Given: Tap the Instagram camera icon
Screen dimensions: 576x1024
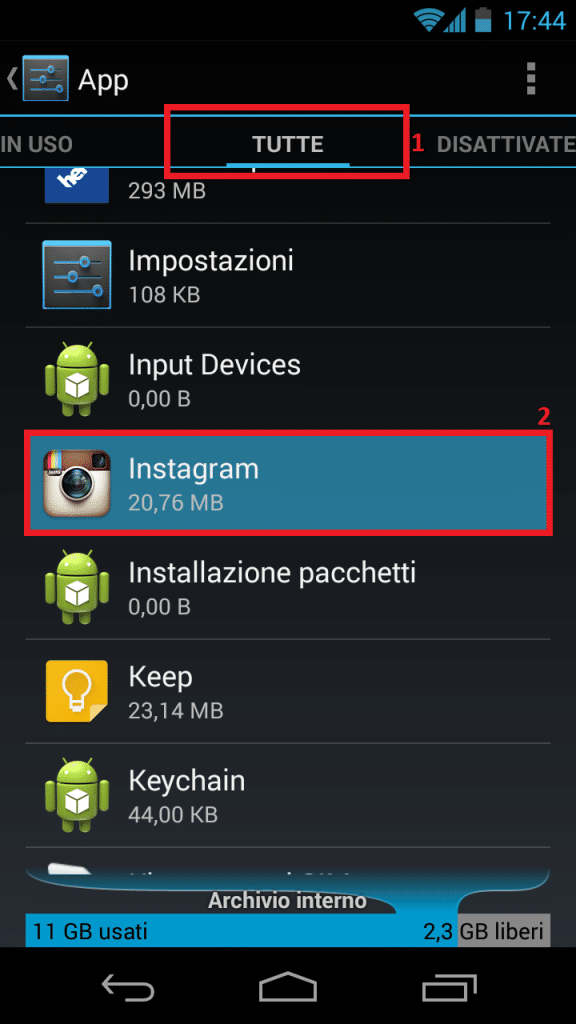Looking at the screenshot, I should [76, 483].
